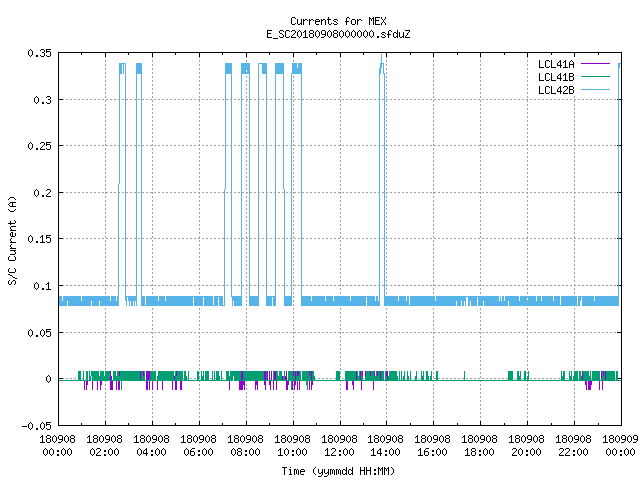Image resolution: width=640 pixels, height=480 pixels.
Task: Click the 0.25 y-axis tick label
Action: 40,146
